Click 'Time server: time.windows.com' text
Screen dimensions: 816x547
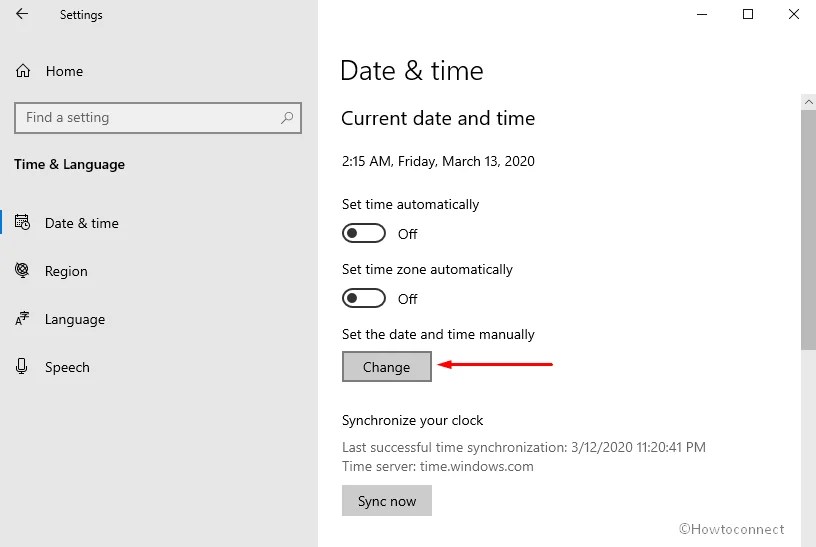pyautogui.click(x=438, y=466)
